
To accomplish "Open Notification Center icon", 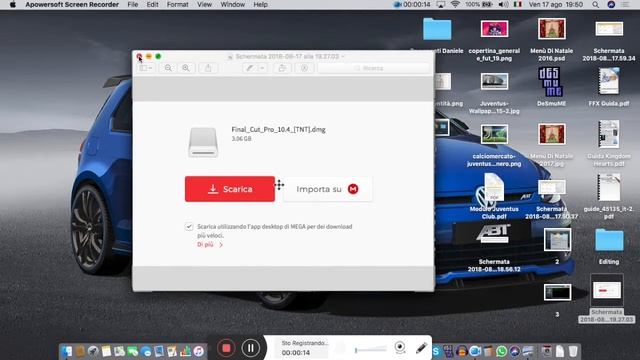I will point(625,4).
